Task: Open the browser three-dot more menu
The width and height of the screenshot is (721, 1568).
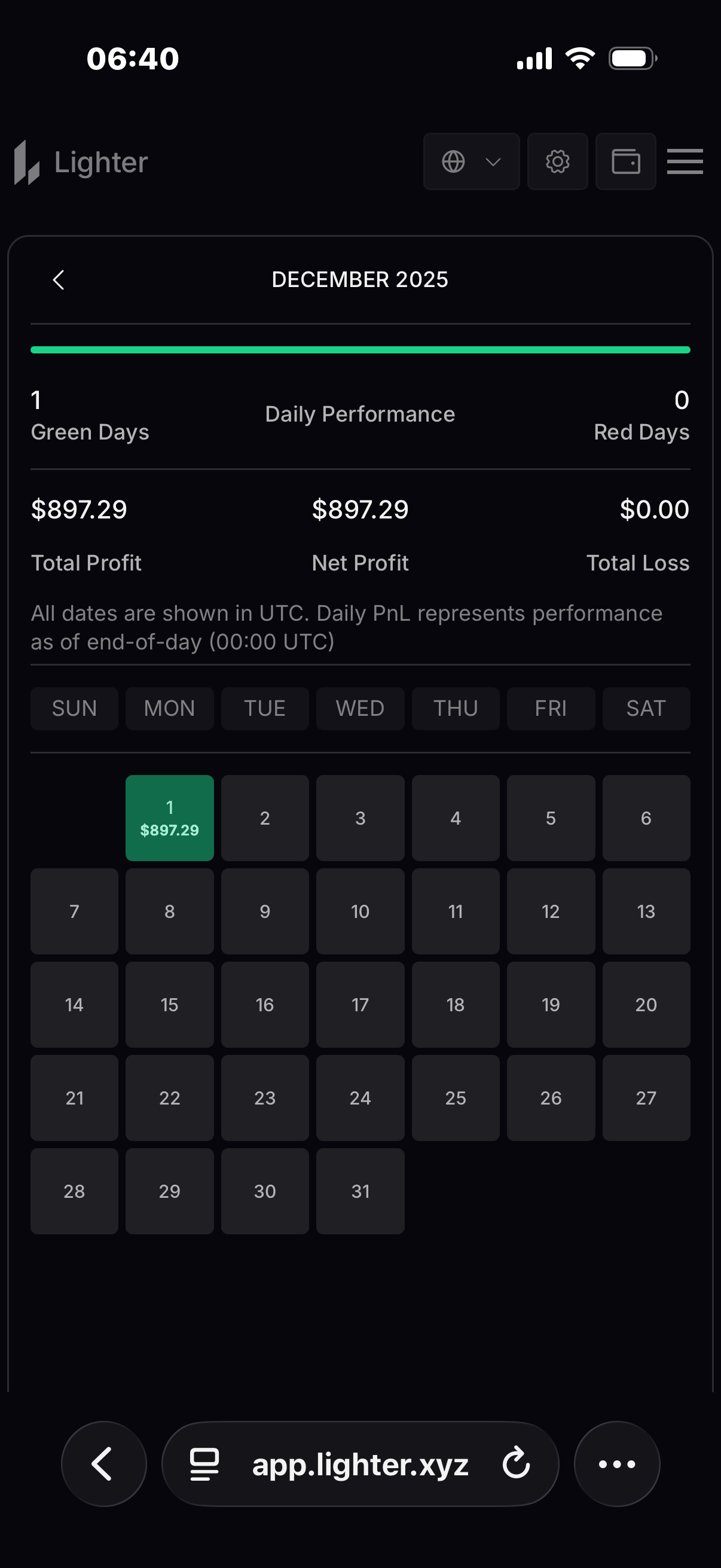Action: (x=616, y=1463)
